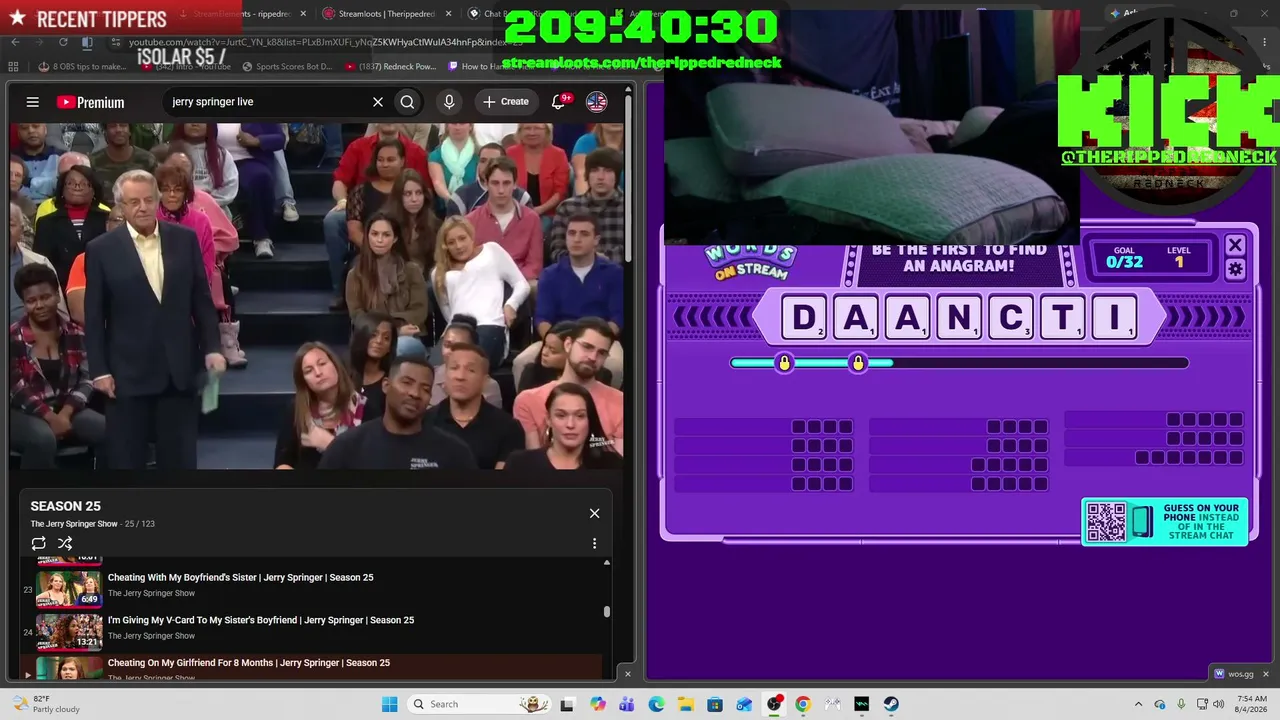Screen dimensions: 1280x720
Task: Open '8 OBS tips to make...' bookmark
Action: click(x=82, y=67)
